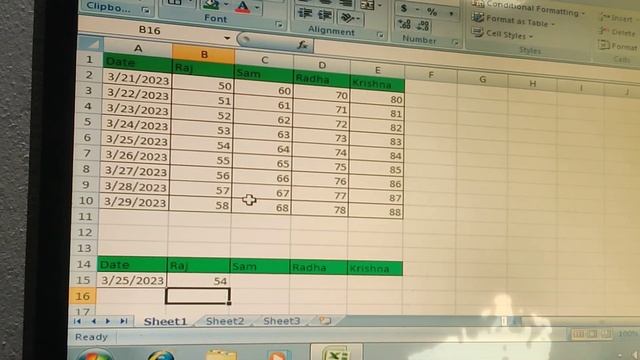
Task: Select cell with date 3/29/2023
Action: point(135,202)
